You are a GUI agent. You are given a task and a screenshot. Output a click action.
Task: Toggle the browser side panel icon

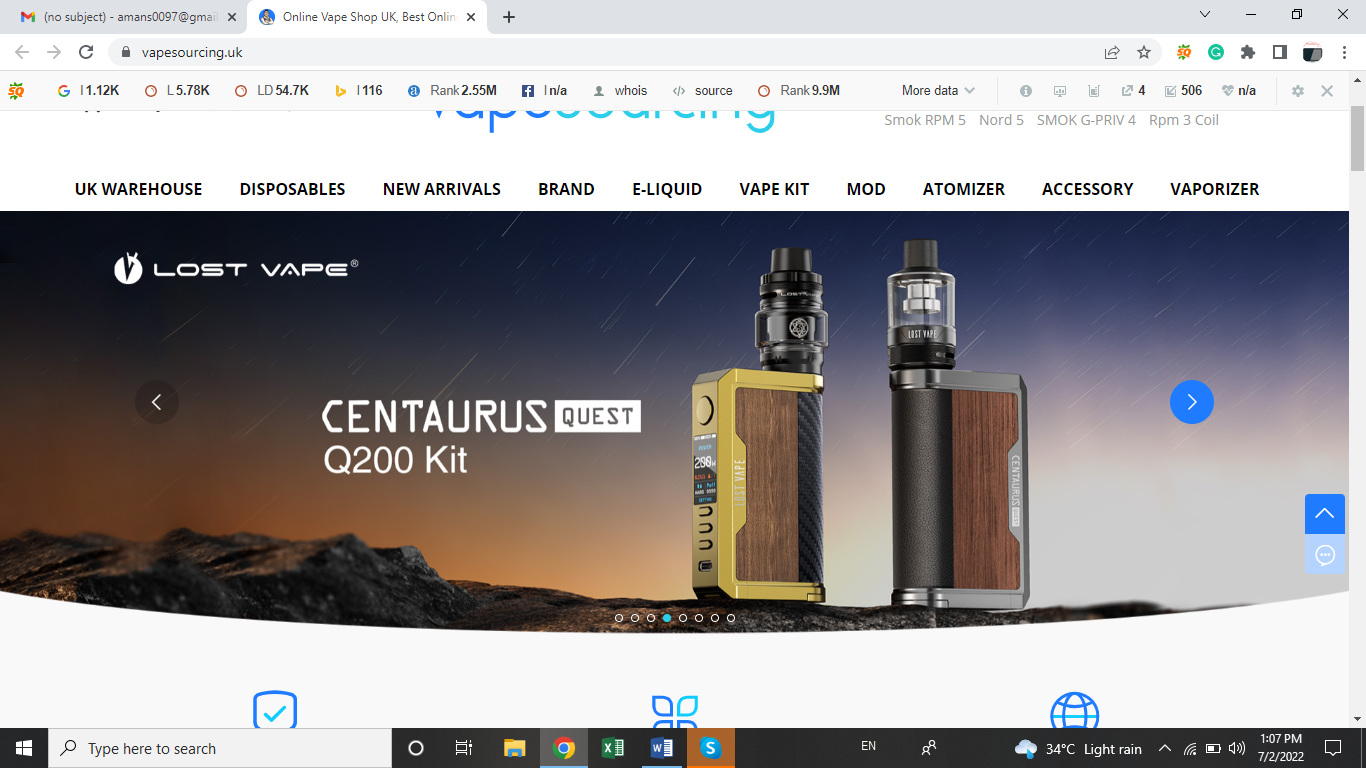point(1279,52)
